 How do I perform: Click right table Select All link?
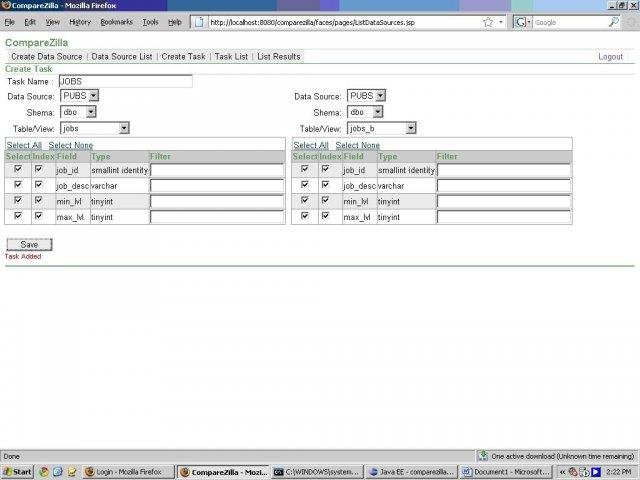(311, 145)
